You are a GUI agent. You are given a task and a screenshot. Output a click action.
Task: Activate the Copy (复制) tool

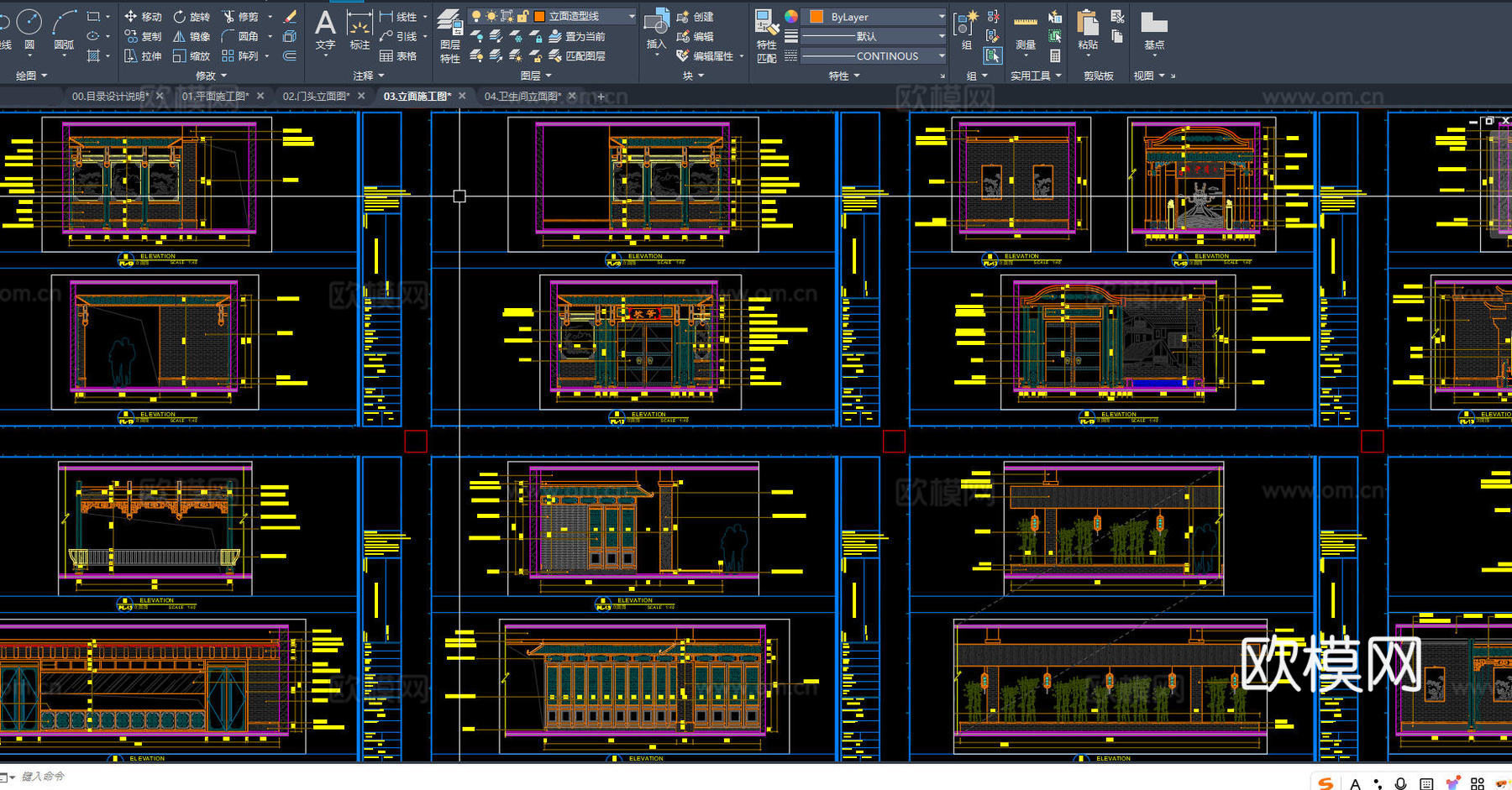[x=143, y=36]
